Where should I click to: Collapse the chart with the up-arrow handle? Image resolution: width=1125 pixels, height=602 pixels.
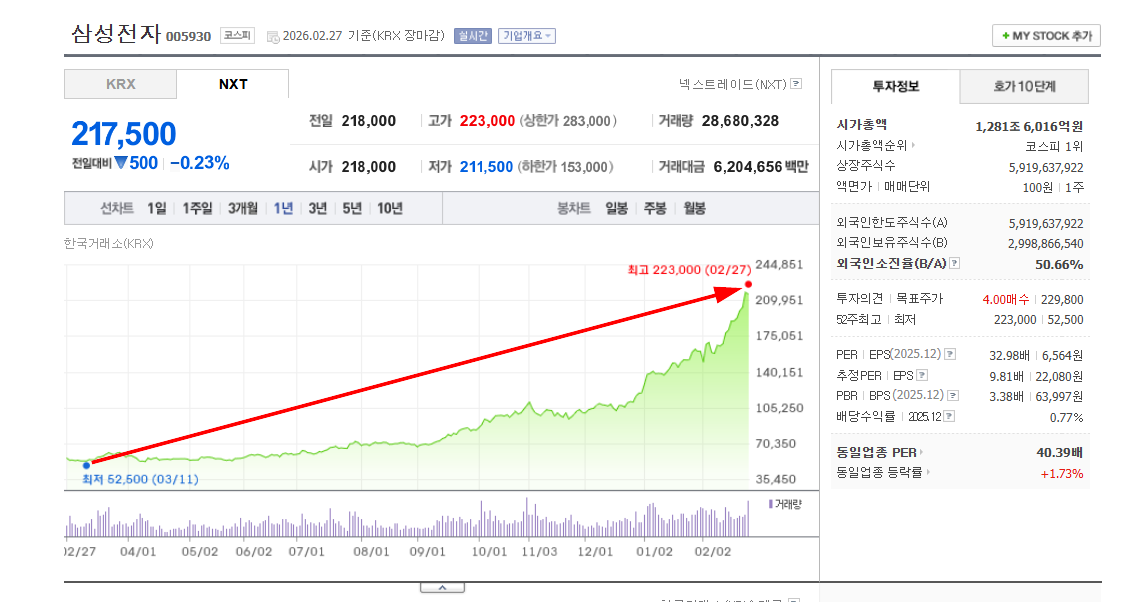pos(443,588)
